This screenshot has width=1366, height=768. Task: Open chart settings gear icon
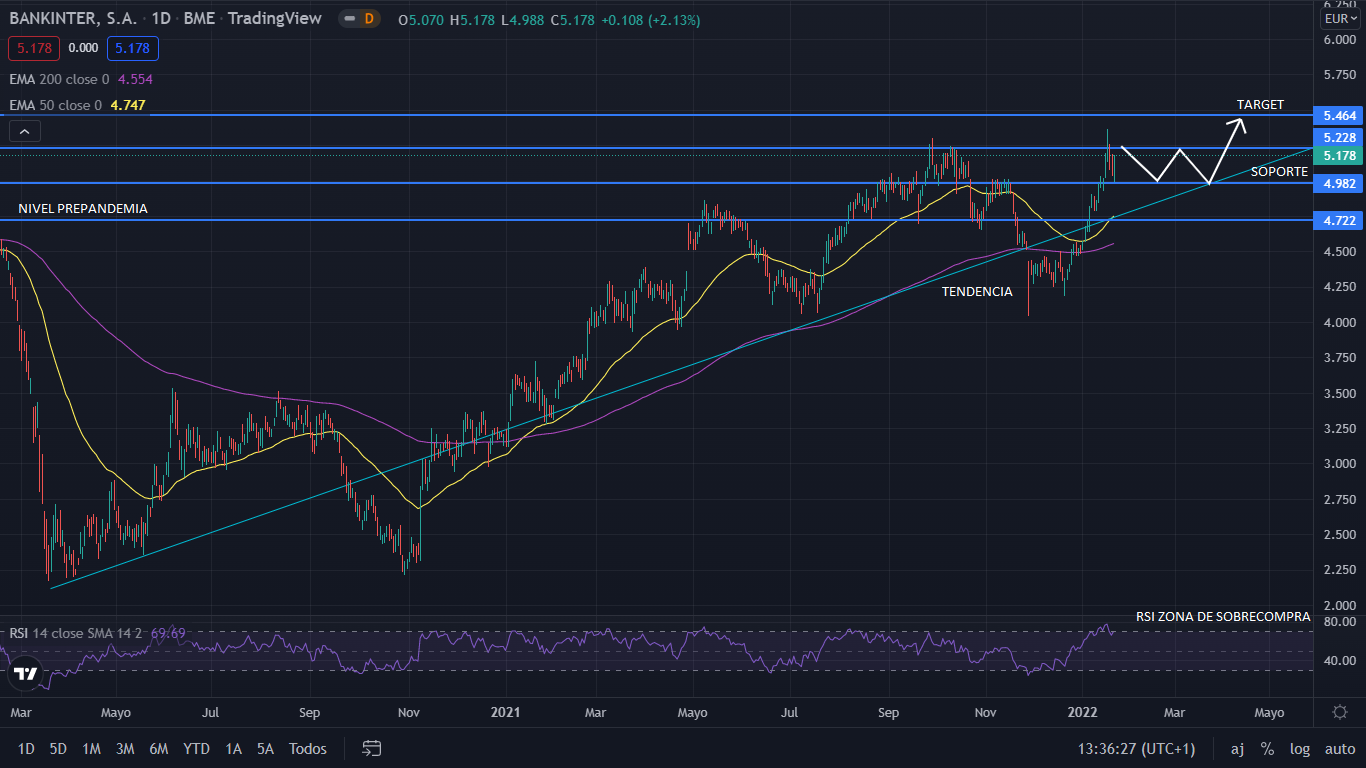(1340, 712)
